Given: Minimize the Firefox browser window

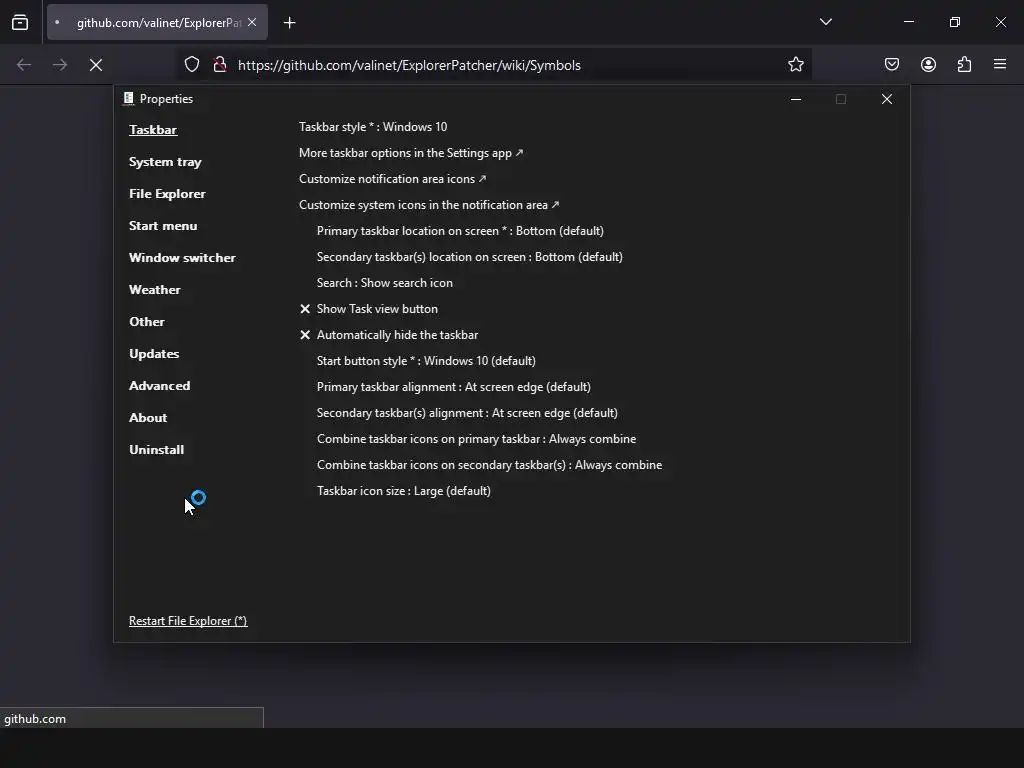Looking at the screenshot, I should point(908,22).
